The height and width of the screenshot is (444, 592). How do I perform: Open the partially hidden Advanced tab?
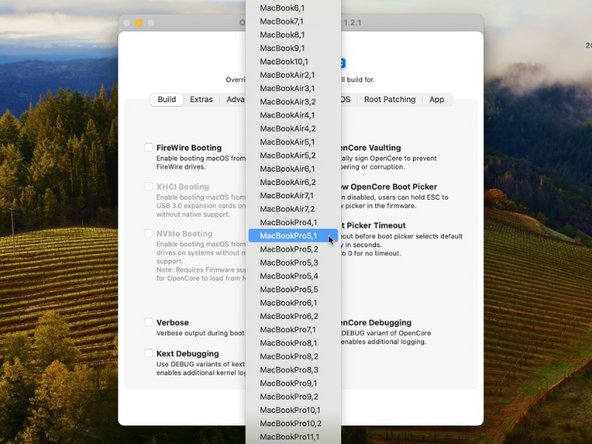tap(234, 100)
